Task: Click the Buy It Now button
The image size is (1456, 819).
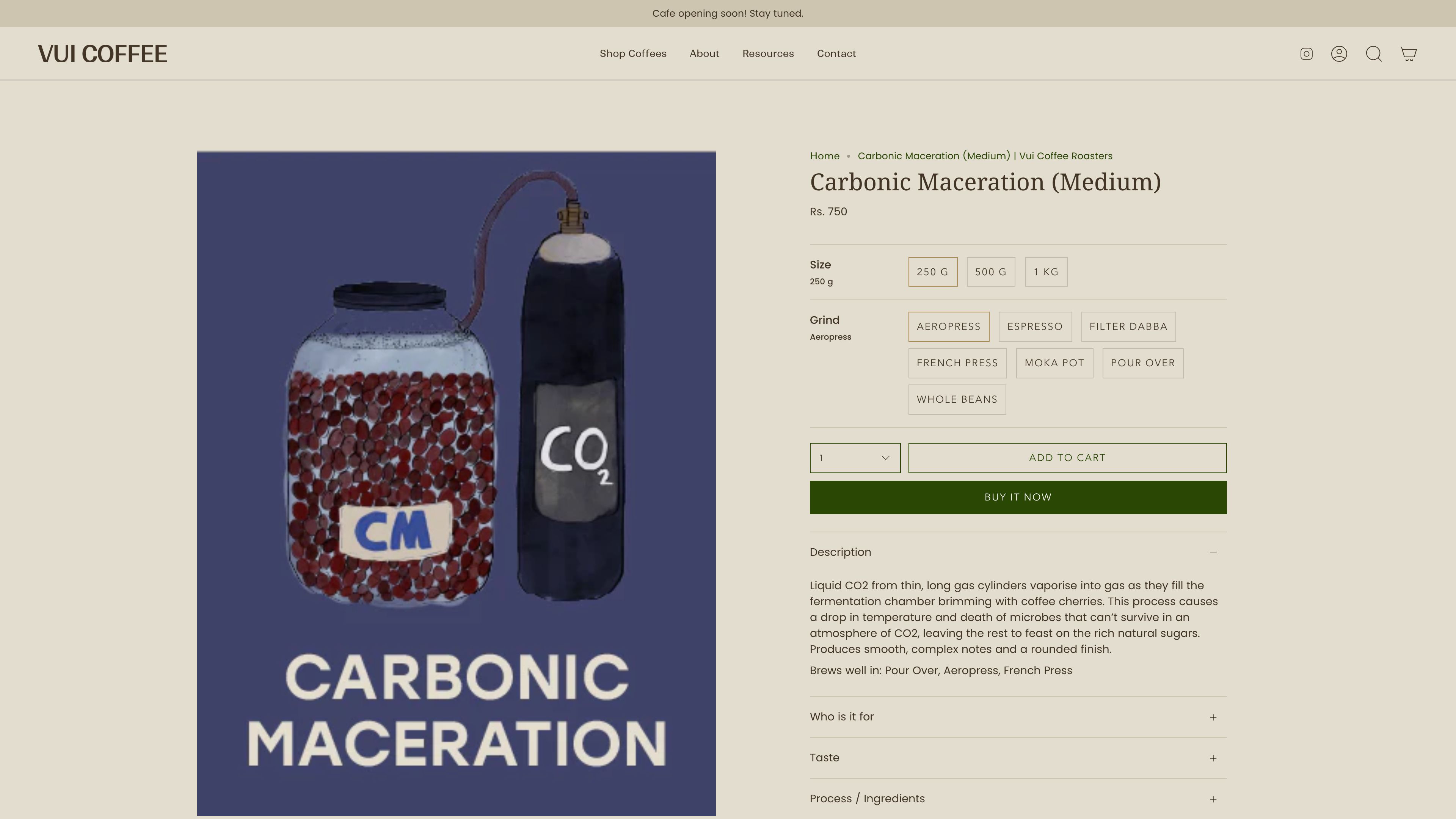Action: (x=1017, y=497)
